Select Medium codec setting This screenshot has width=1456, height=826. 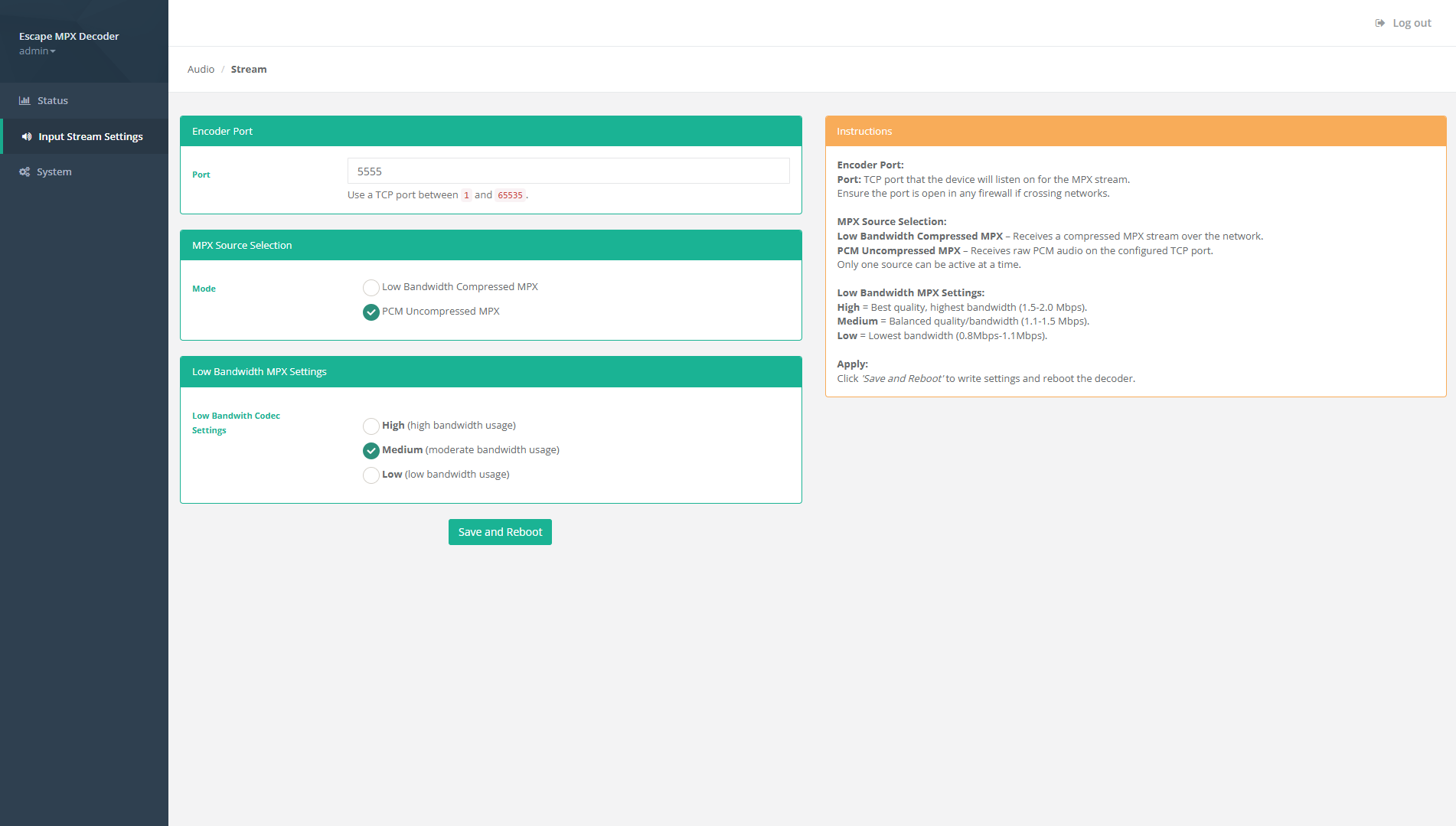click(371, 450)
